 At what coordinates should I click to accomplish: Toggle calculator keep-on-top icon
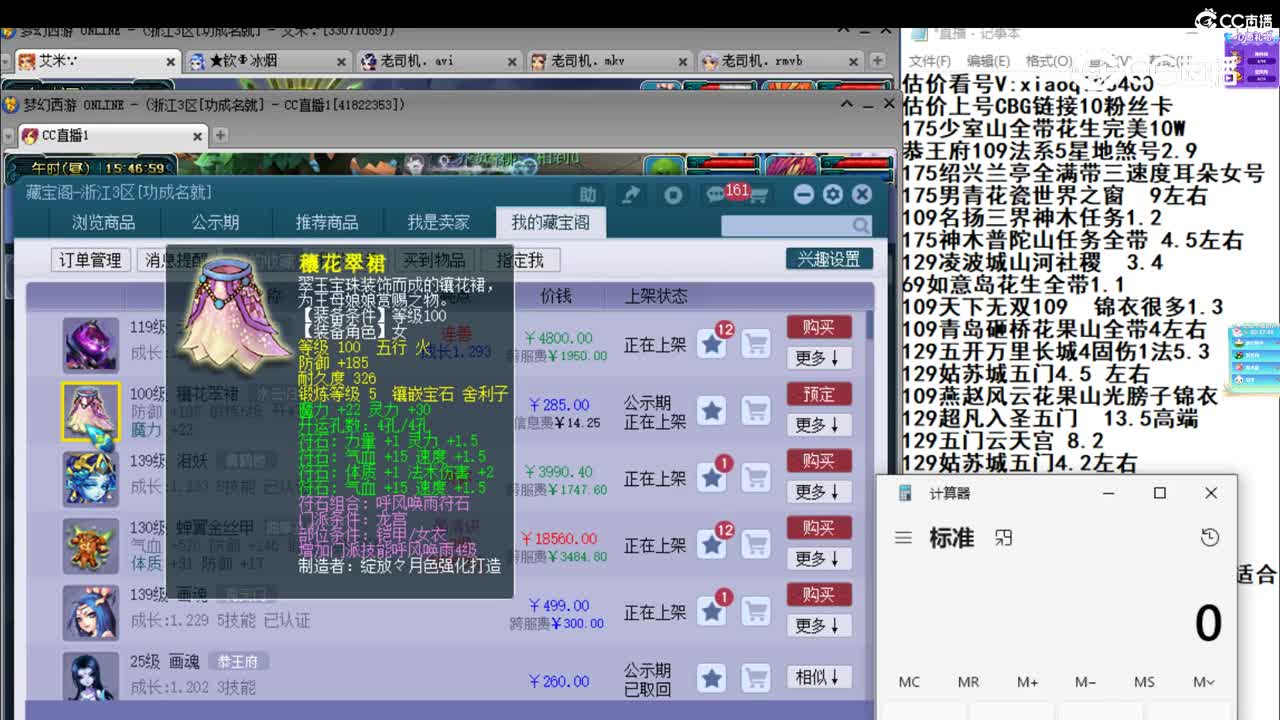(x=1004, y=538)
